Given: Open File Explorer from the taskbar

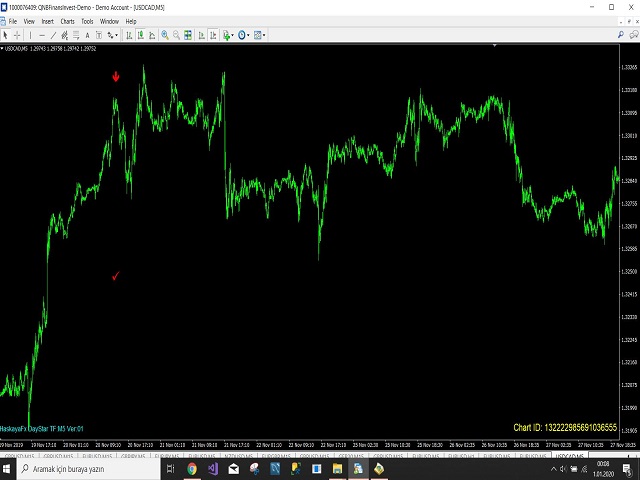Looking at the screenshot, I should [x=337, y=469].
